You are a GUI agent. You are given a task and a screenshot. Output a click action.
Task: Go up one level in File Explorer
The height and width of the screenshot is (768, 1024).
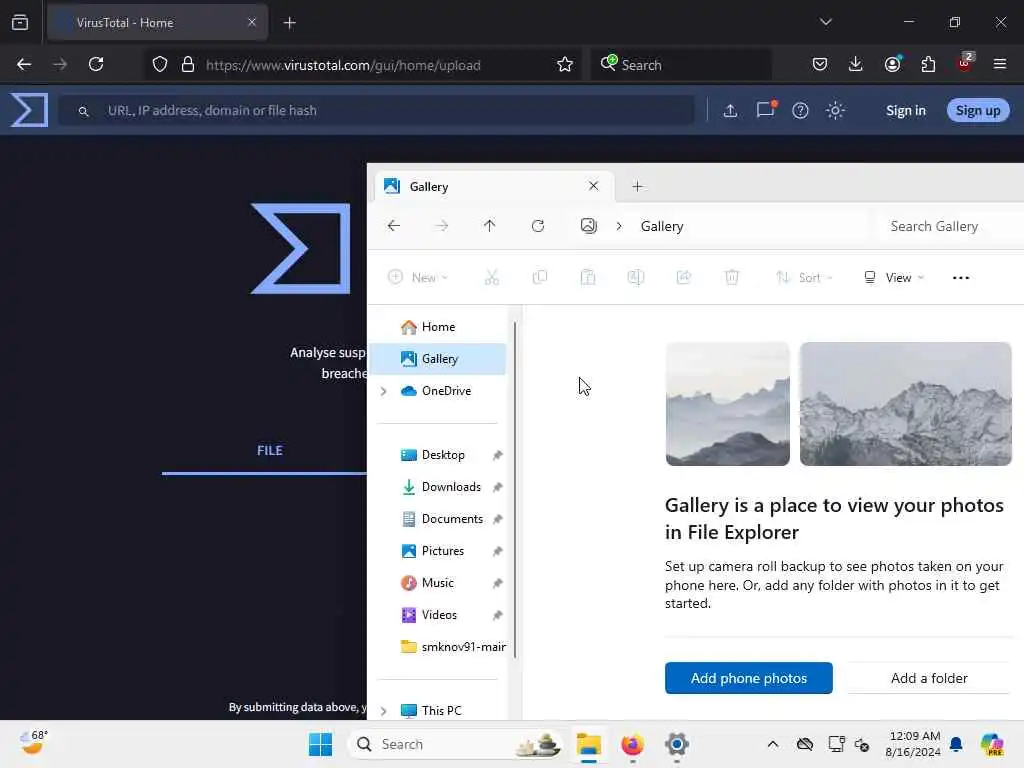point(490,226)
